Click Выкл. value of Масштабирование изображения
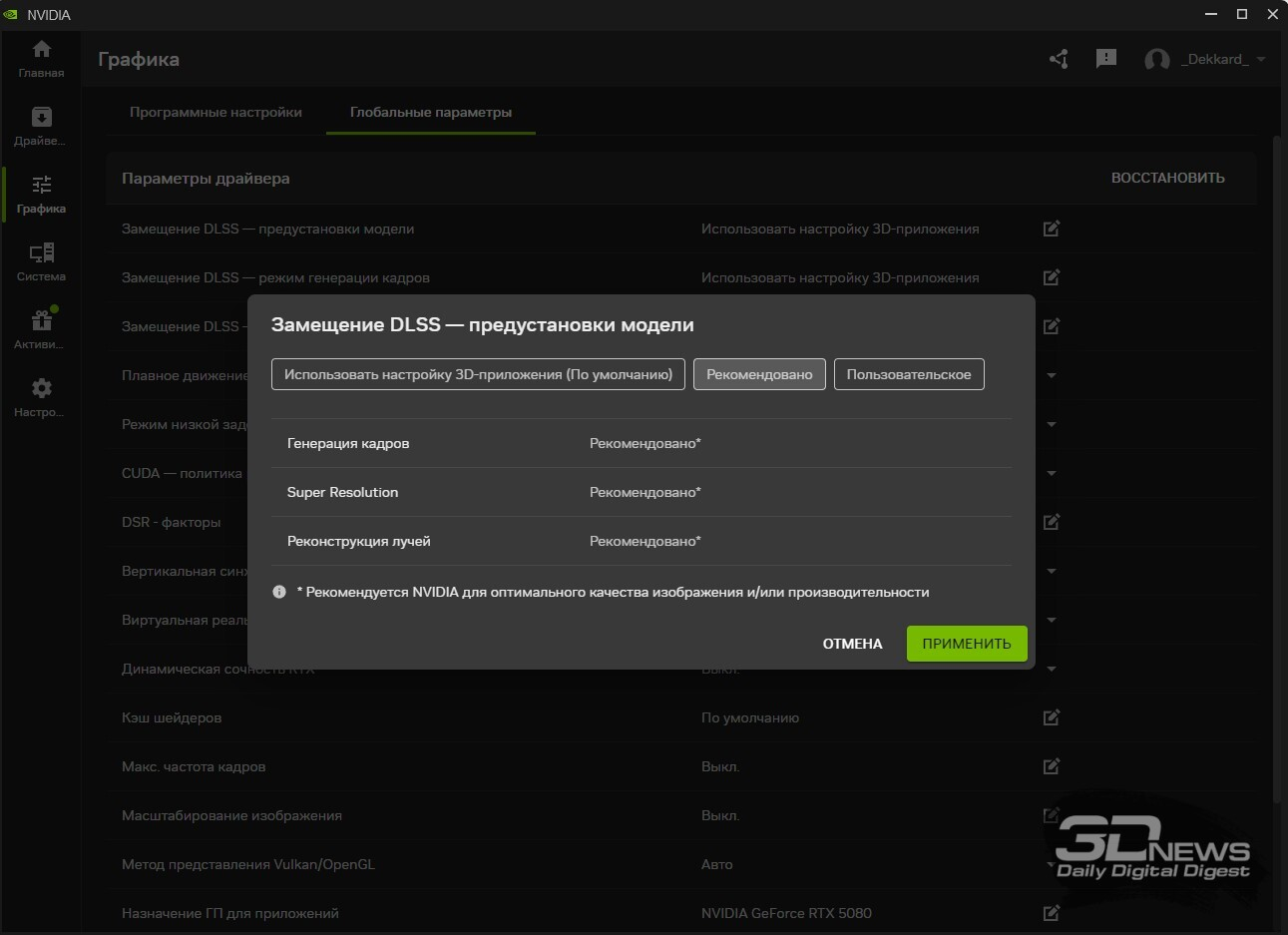Image resolution: width=1288 pixels, height=935 pixels. [720, 815]
